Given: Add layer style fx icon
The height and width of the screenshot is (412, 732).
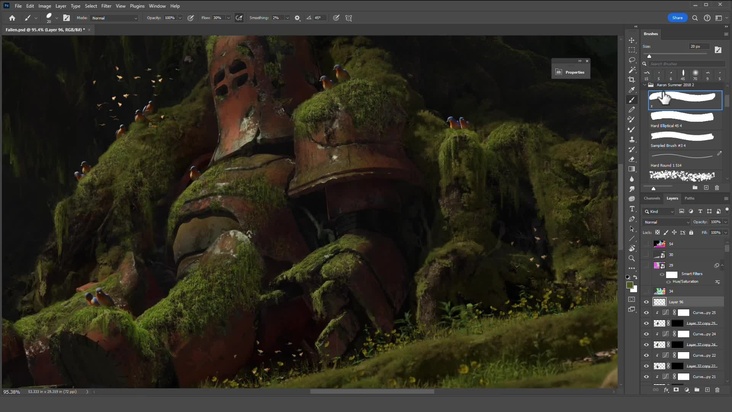Looking at the screenshot, I should click(x=666, y=390).
